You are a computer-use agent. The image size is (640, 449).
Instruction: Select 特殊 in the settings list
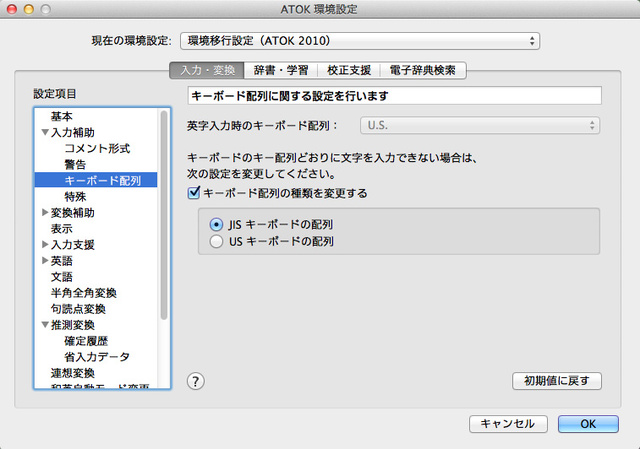75,197
